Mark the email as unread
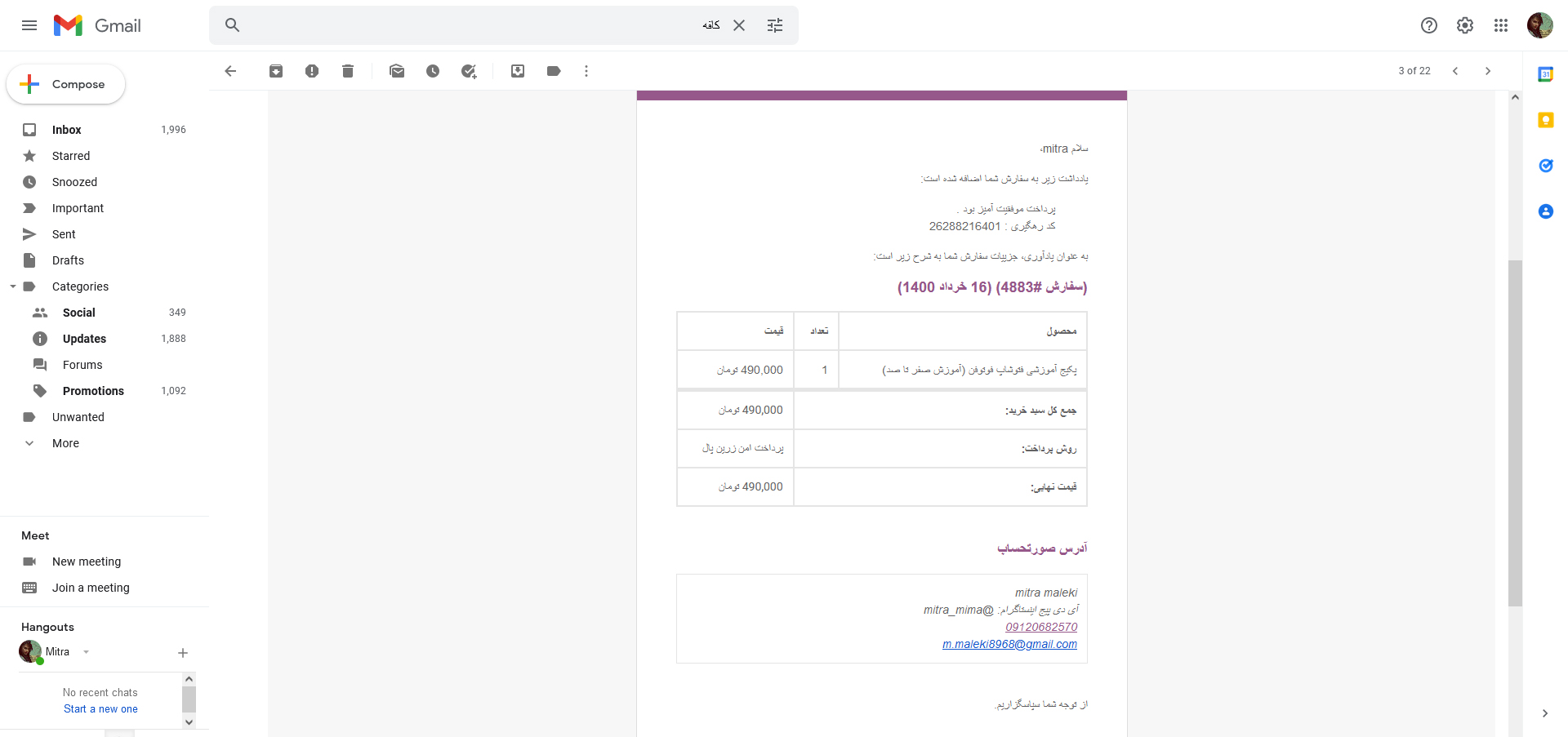This screenshot has height=737, width=1568. pos(397,71)
